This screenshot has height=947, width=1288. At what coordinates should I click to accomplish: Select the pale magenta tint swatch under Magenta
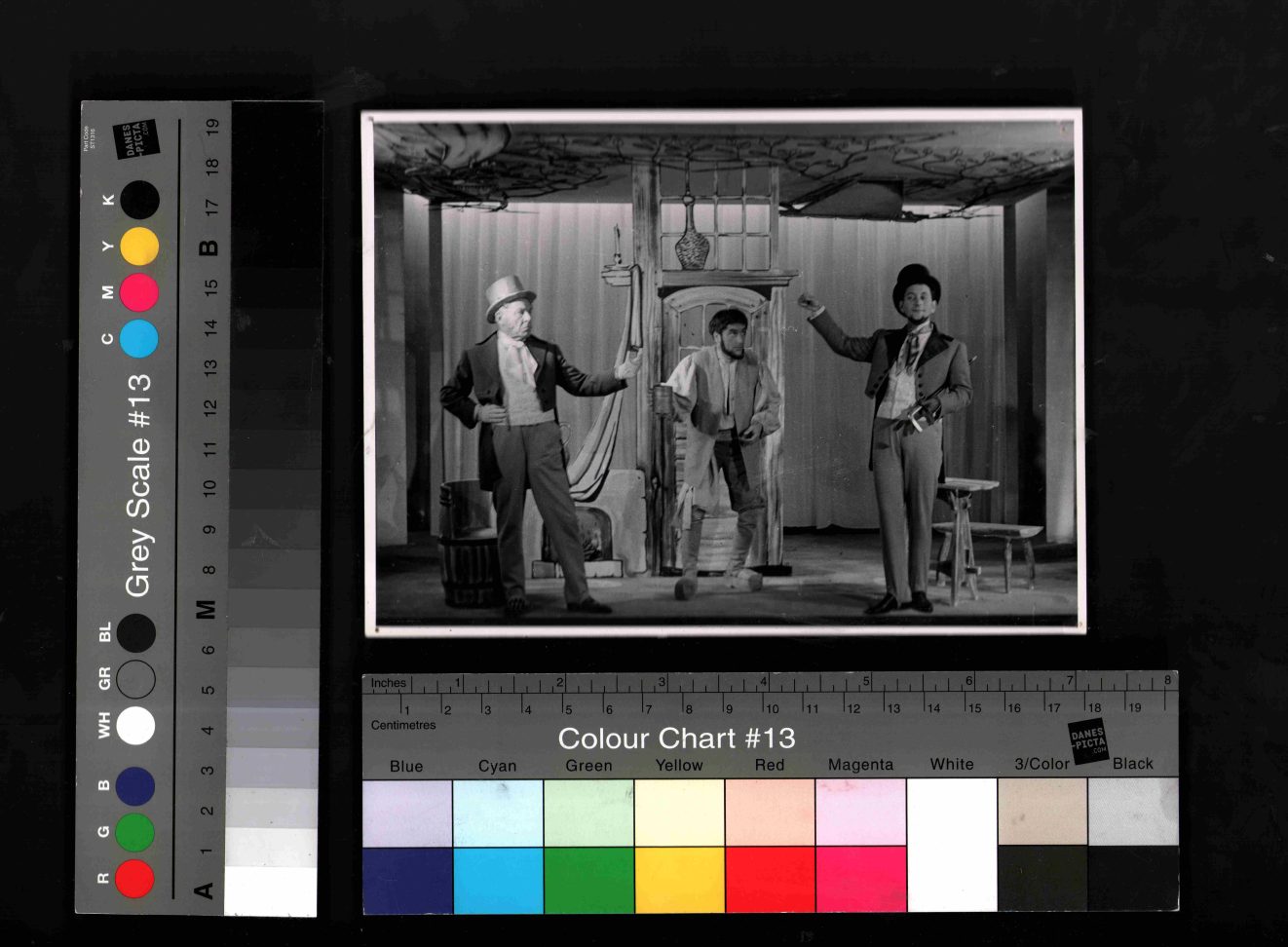pyautogui.click(x=860, y=813)
